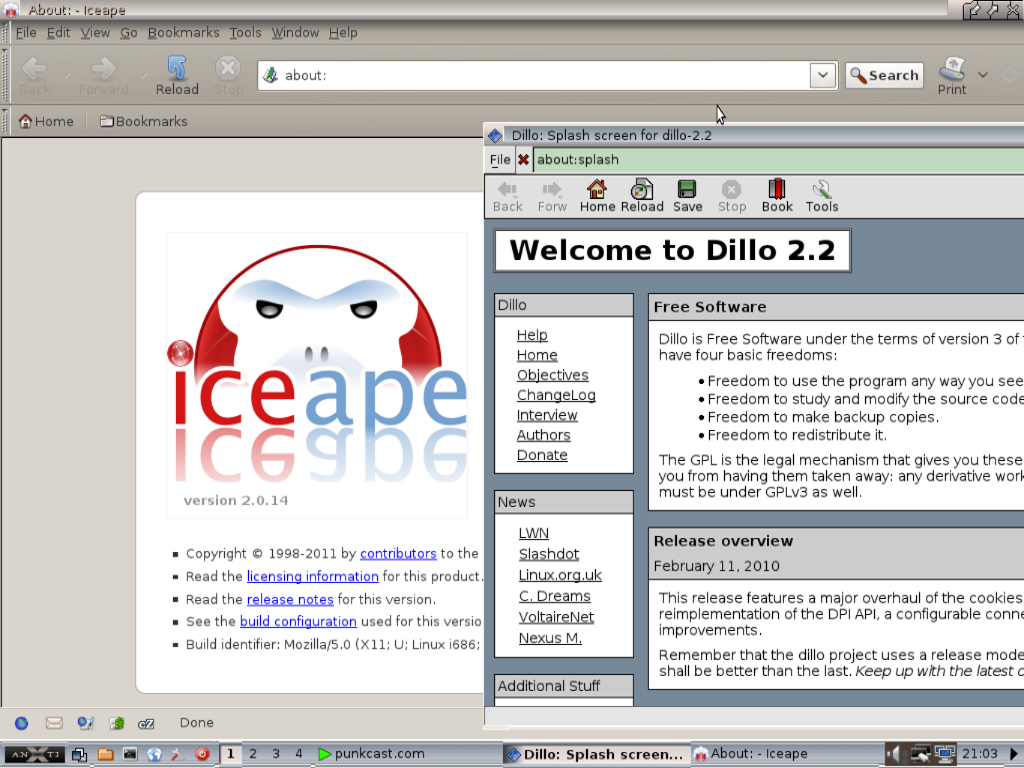Open Composer from Iceape component bar
Image resolution: width=1024 pixels, height=768 pixels.
pyautogui.click(x=86, y=723)
